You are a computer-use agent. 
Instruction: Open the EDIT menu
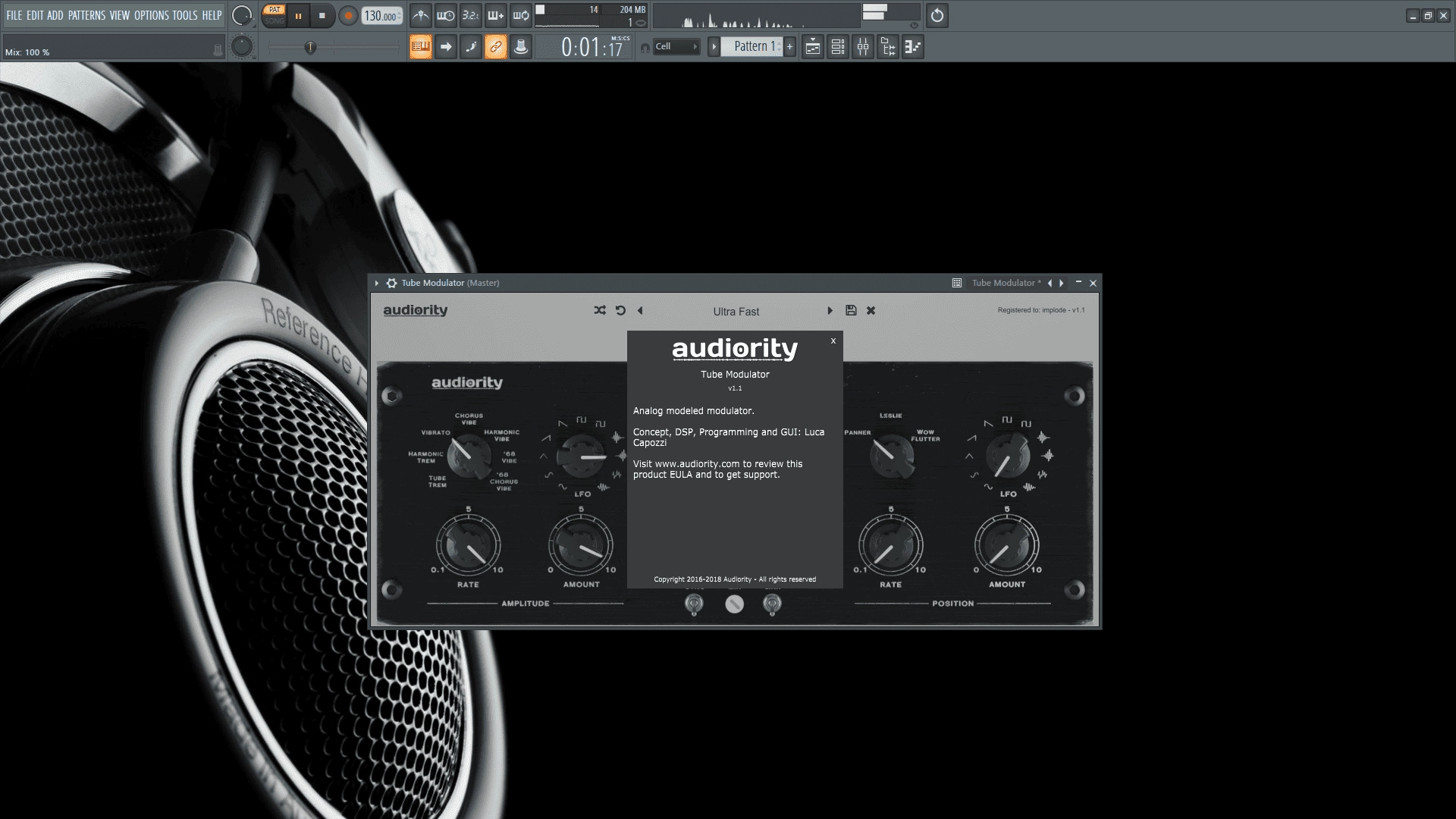coord(35,15)
